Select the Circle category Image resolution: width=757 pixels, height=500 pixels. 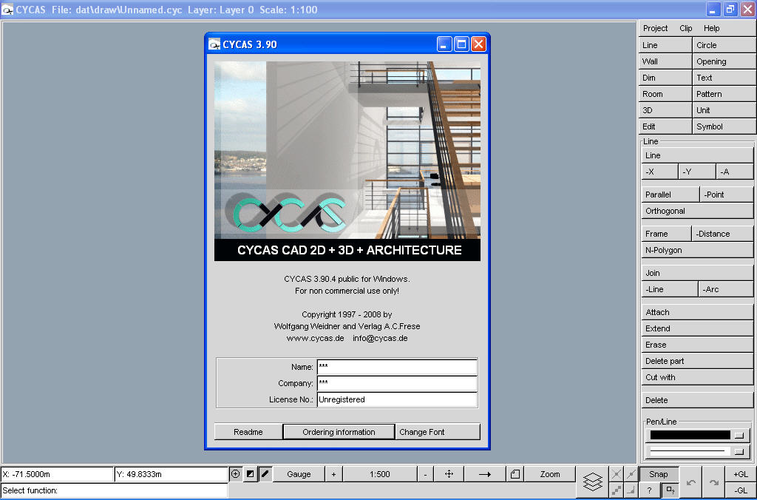click(x=724, y=45)
